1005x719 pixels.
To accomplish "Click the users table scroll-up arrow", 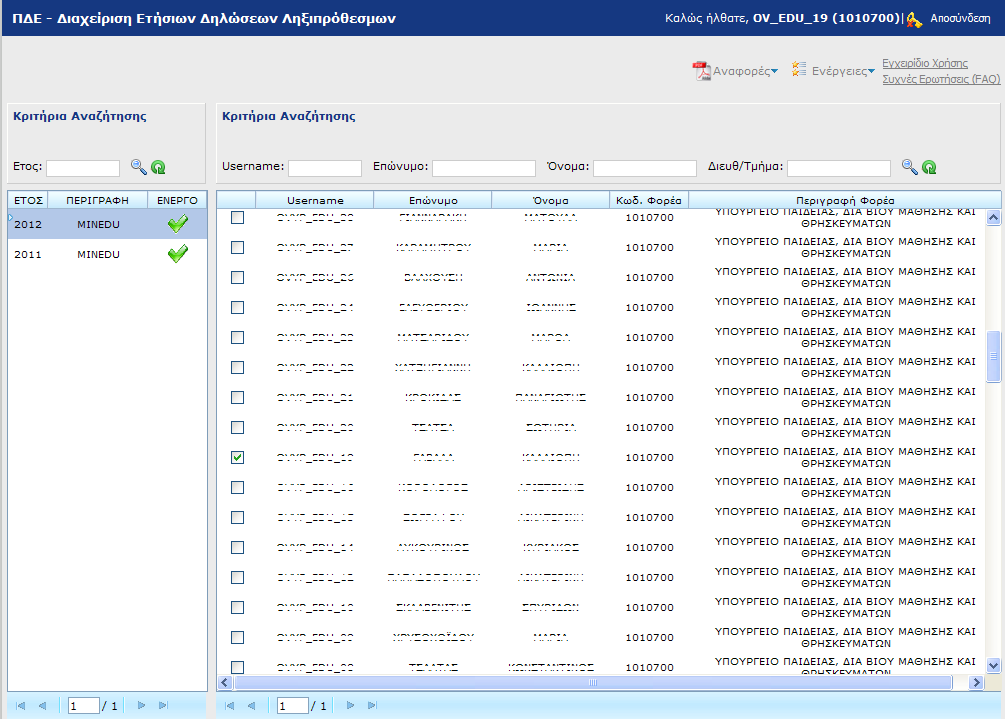I will (993, 218).
